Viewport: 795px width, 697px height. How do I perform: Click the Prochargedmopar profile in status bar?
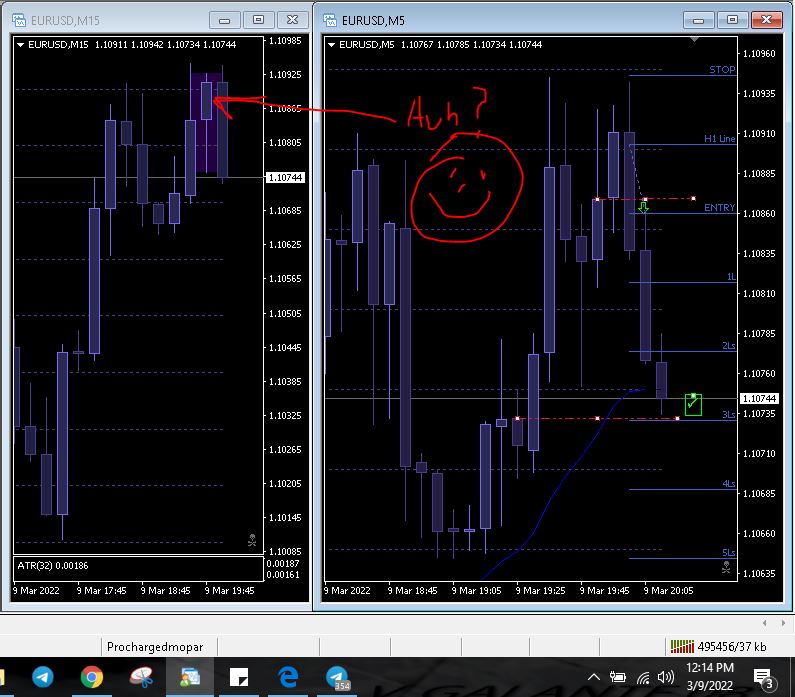click(x=155, y=647)
